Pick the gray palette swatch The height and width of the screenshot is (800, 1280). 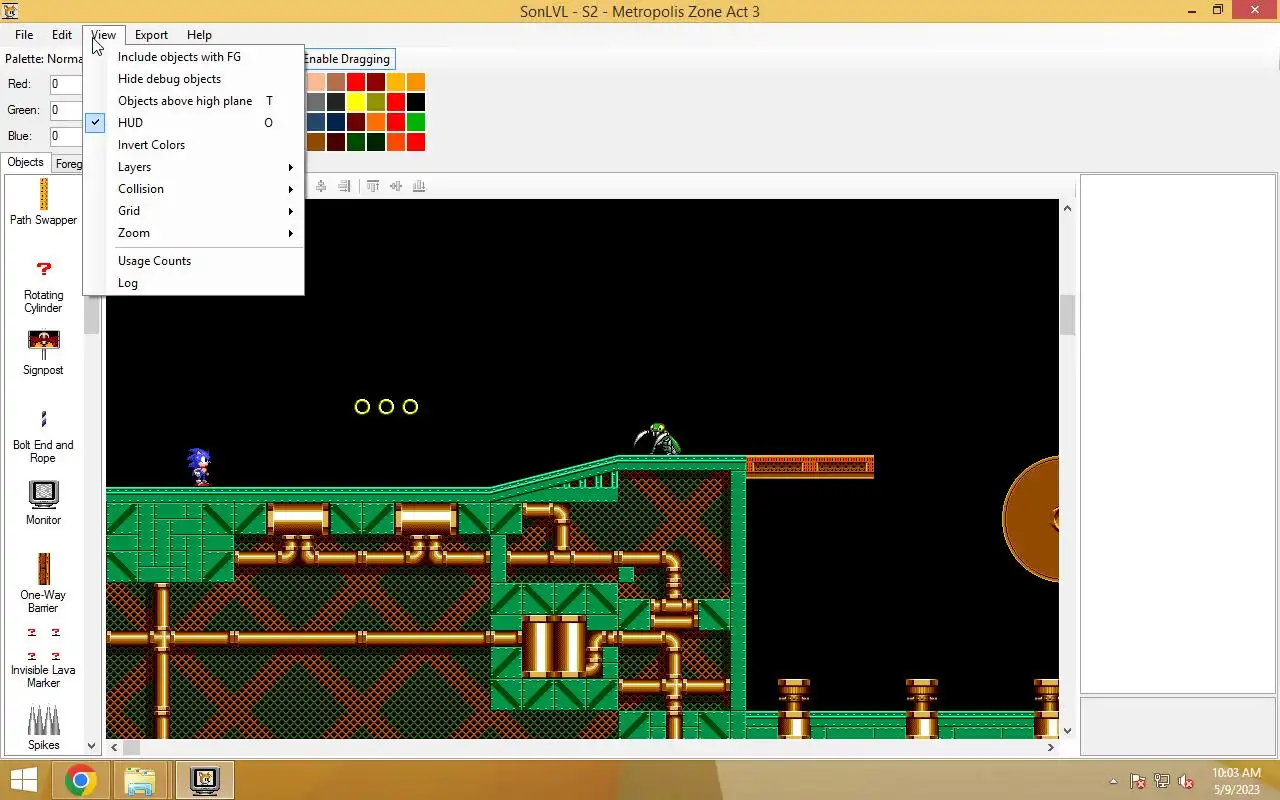pyautogui.click(x=316, y=102)
